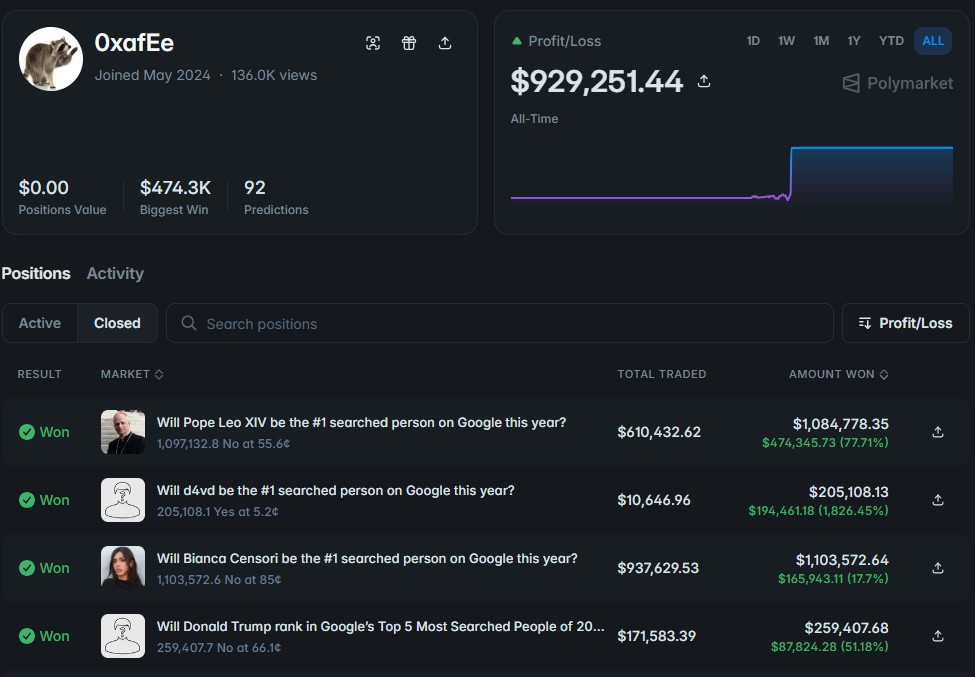The width and height of the screenshot is (975, 677).
Task: Share the Pope Leo XIV position
Action: (938, 432)
